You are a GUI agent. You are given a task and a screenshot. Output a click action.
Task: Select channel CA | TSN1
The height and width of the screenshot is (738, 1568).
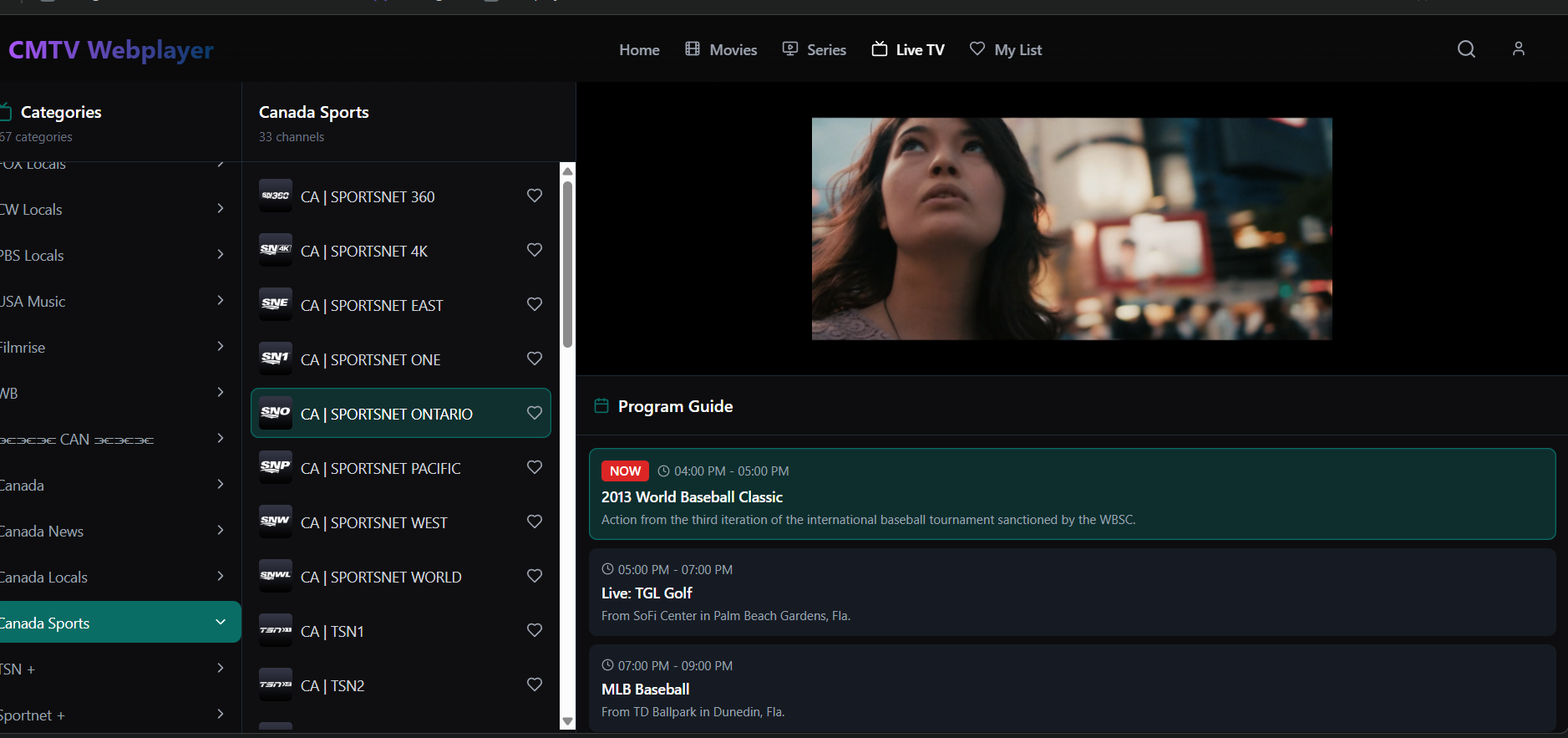coord(401,630)
